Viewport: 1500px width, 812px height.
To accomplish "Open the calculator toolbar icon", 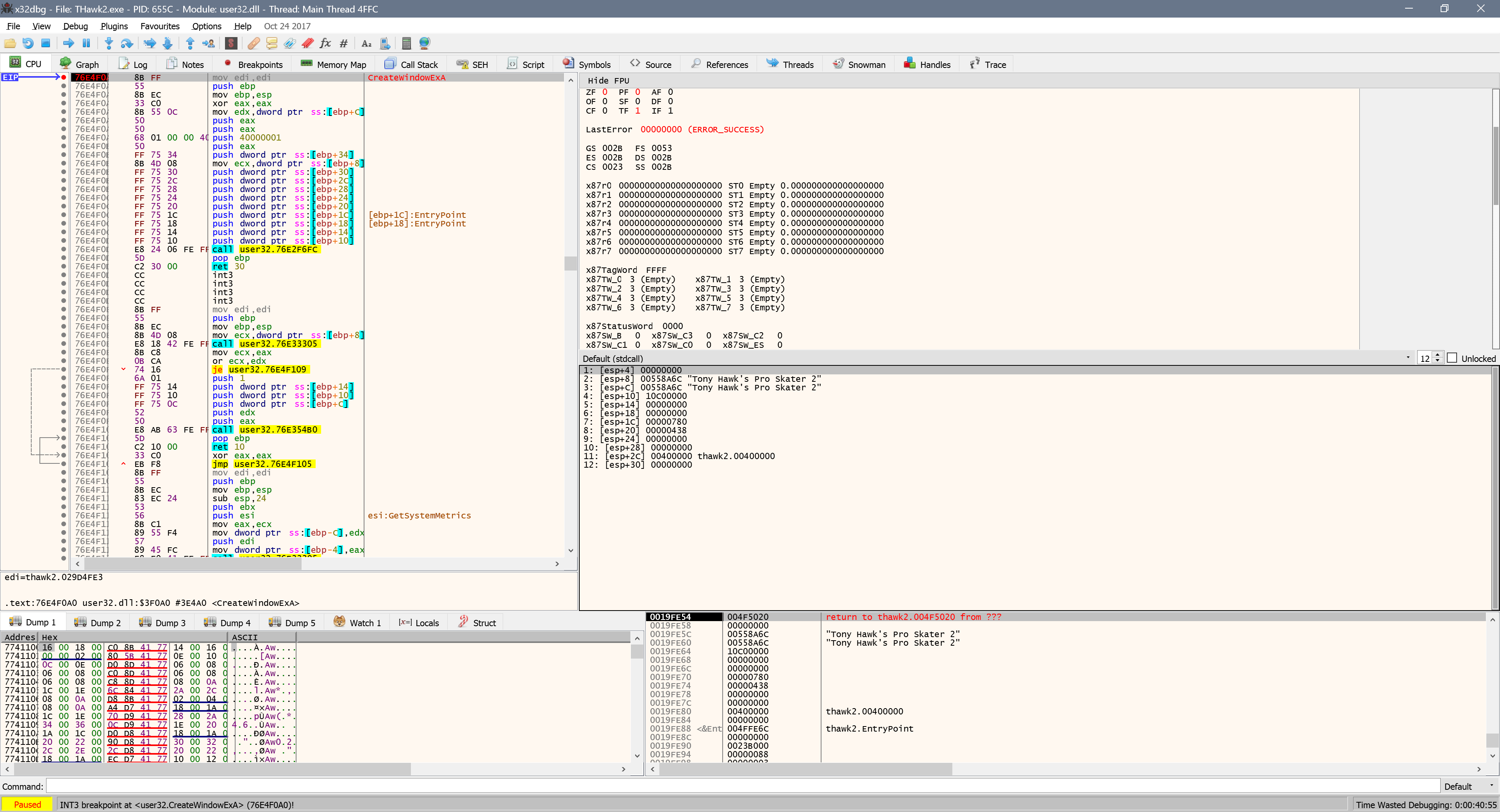I will pyautogui.click(x=406, y=43).
